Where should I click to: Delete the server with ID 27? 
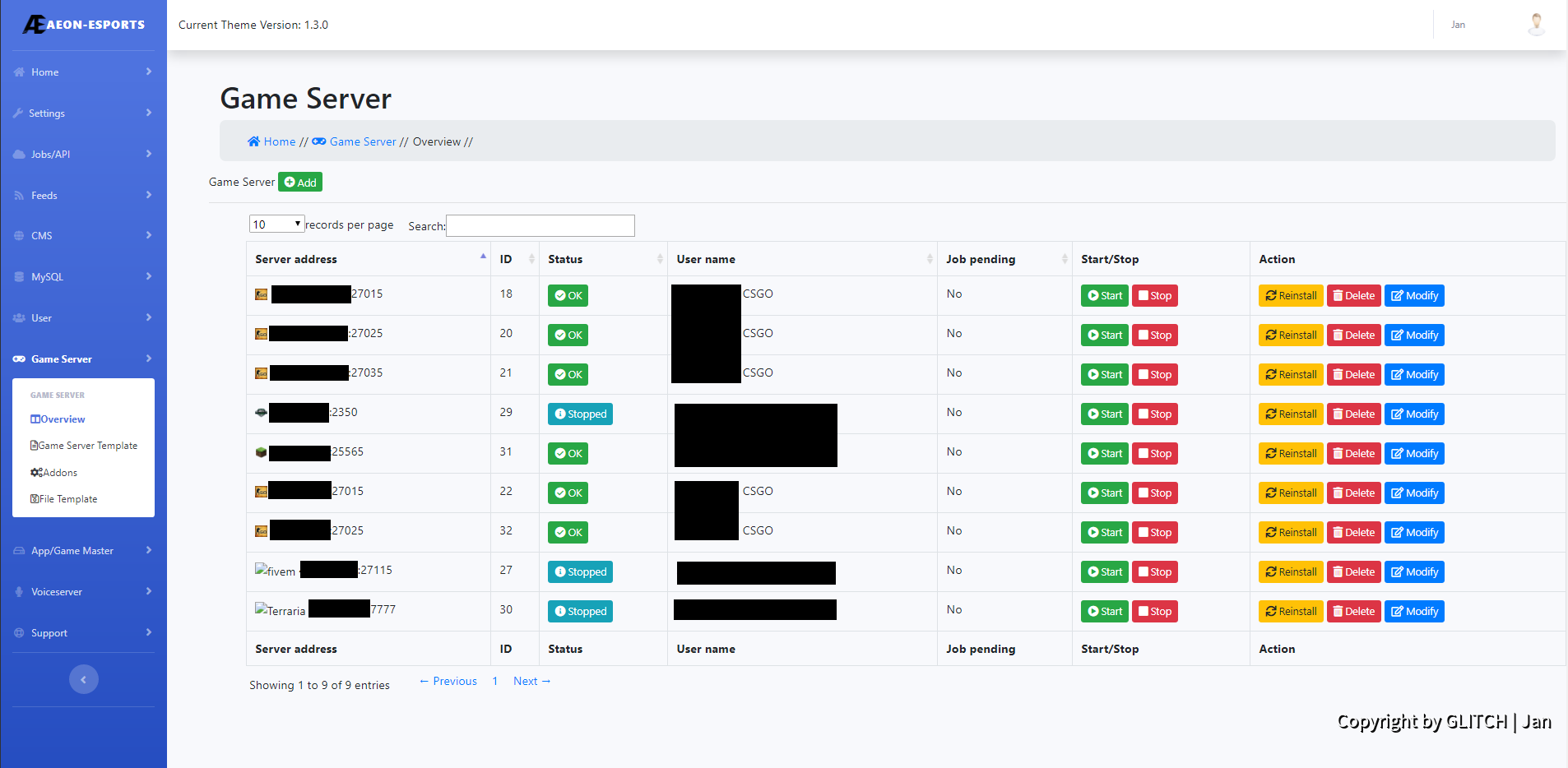pos(1353,572)
